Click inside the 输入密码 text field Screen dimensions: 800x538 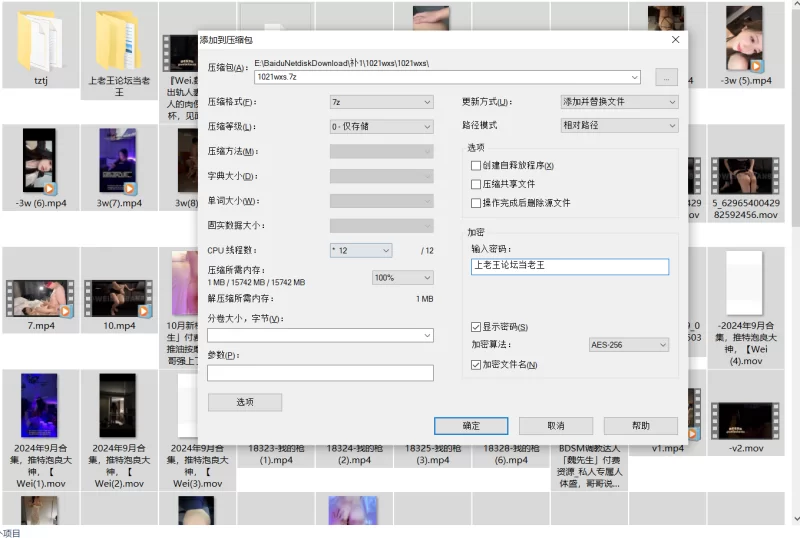coord(569,267)
